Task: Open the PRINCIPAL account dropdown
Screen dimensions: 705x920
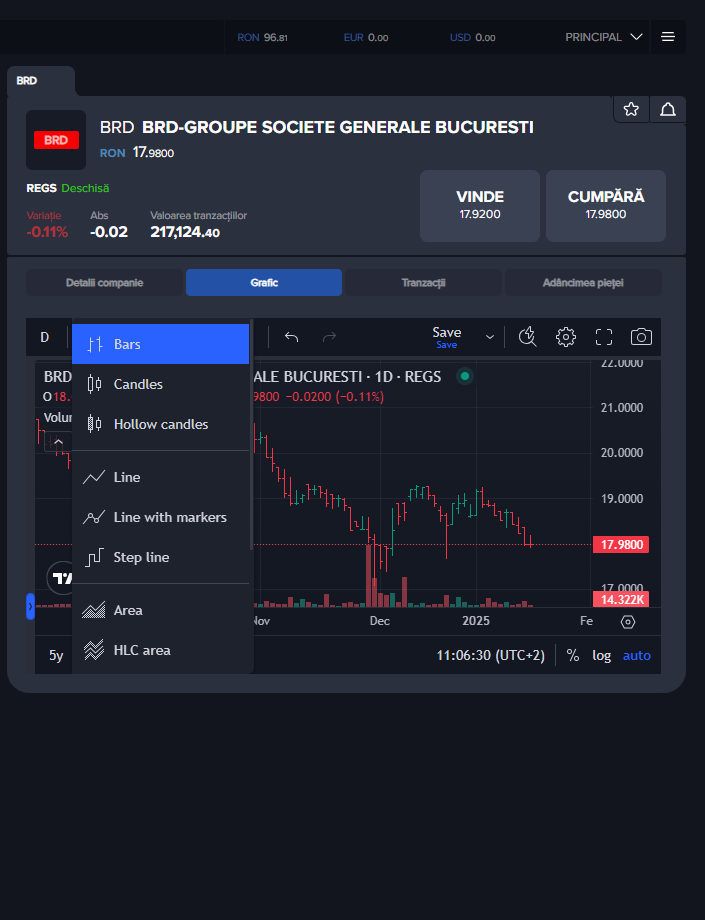Action: tap(604, 37)
